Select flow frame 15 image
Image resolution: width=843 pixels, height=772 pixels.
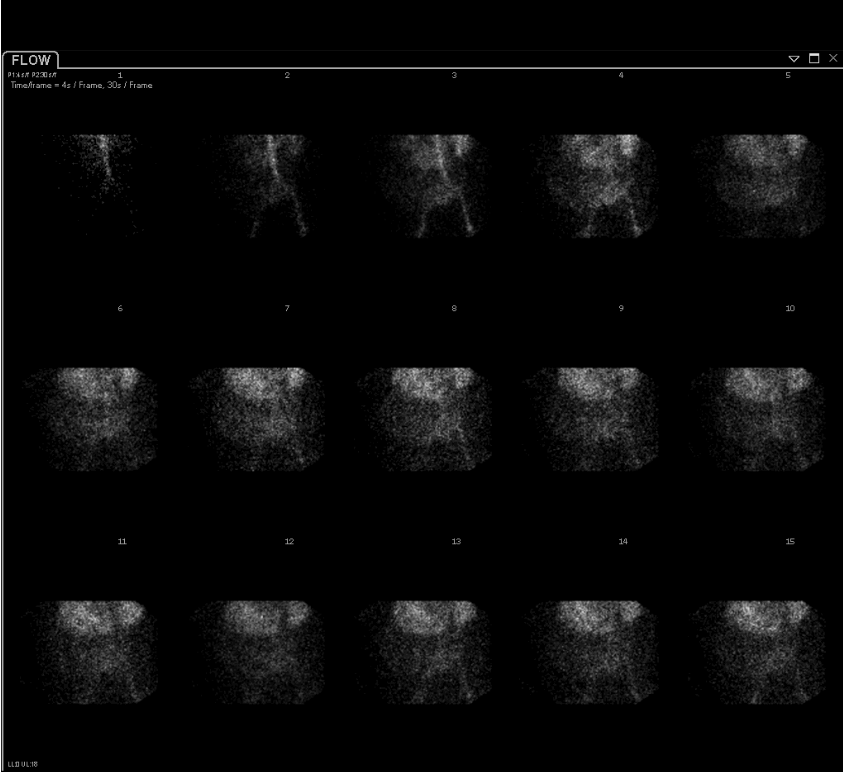[759, 652]
